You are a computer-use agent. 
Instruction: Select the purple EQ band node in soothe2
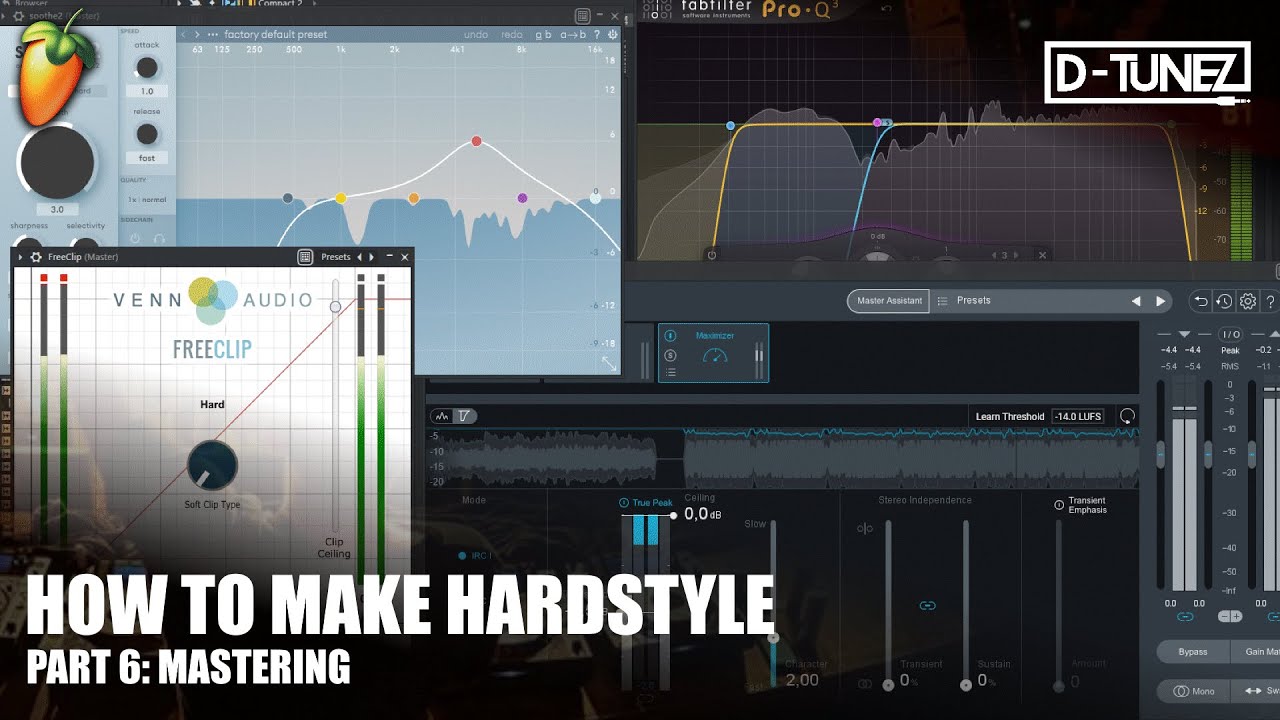pos(522,198)
